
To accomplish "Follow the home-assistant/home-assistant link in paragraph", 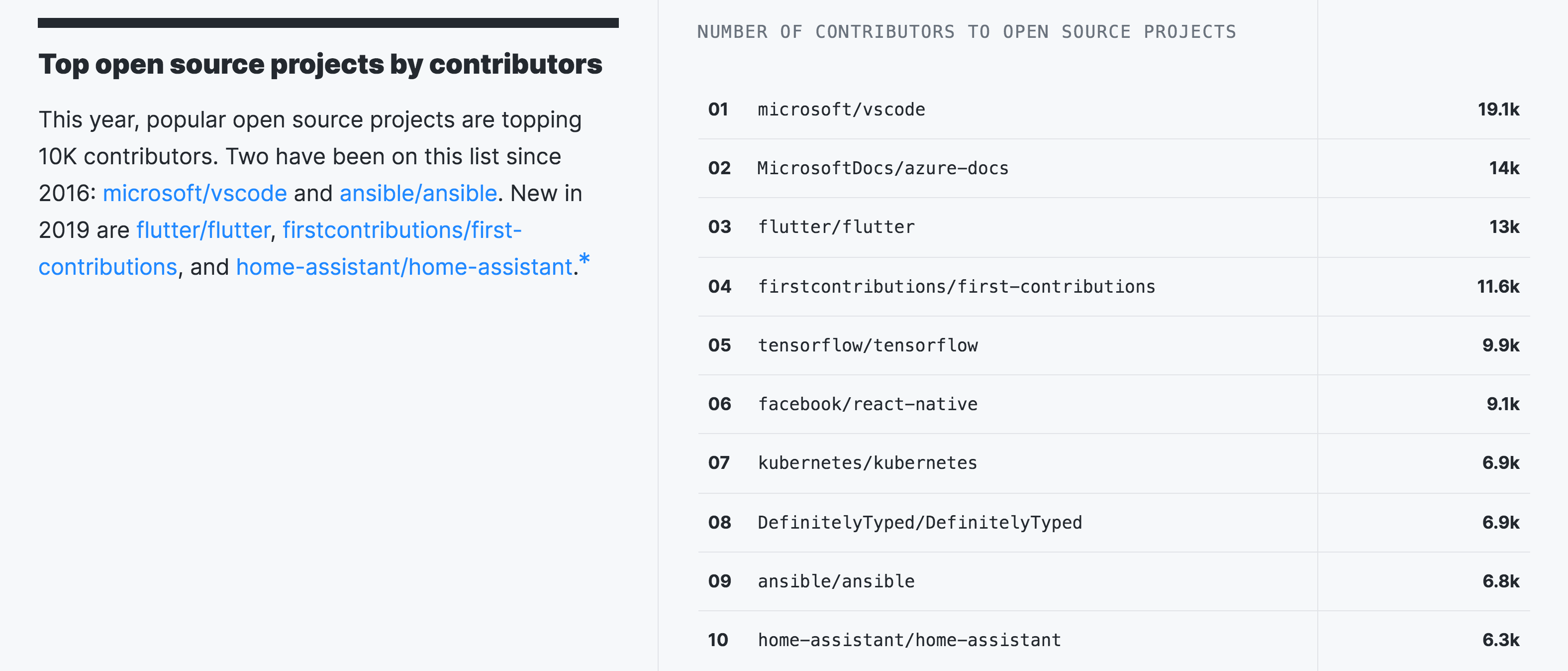I will [x=403, y=267].
